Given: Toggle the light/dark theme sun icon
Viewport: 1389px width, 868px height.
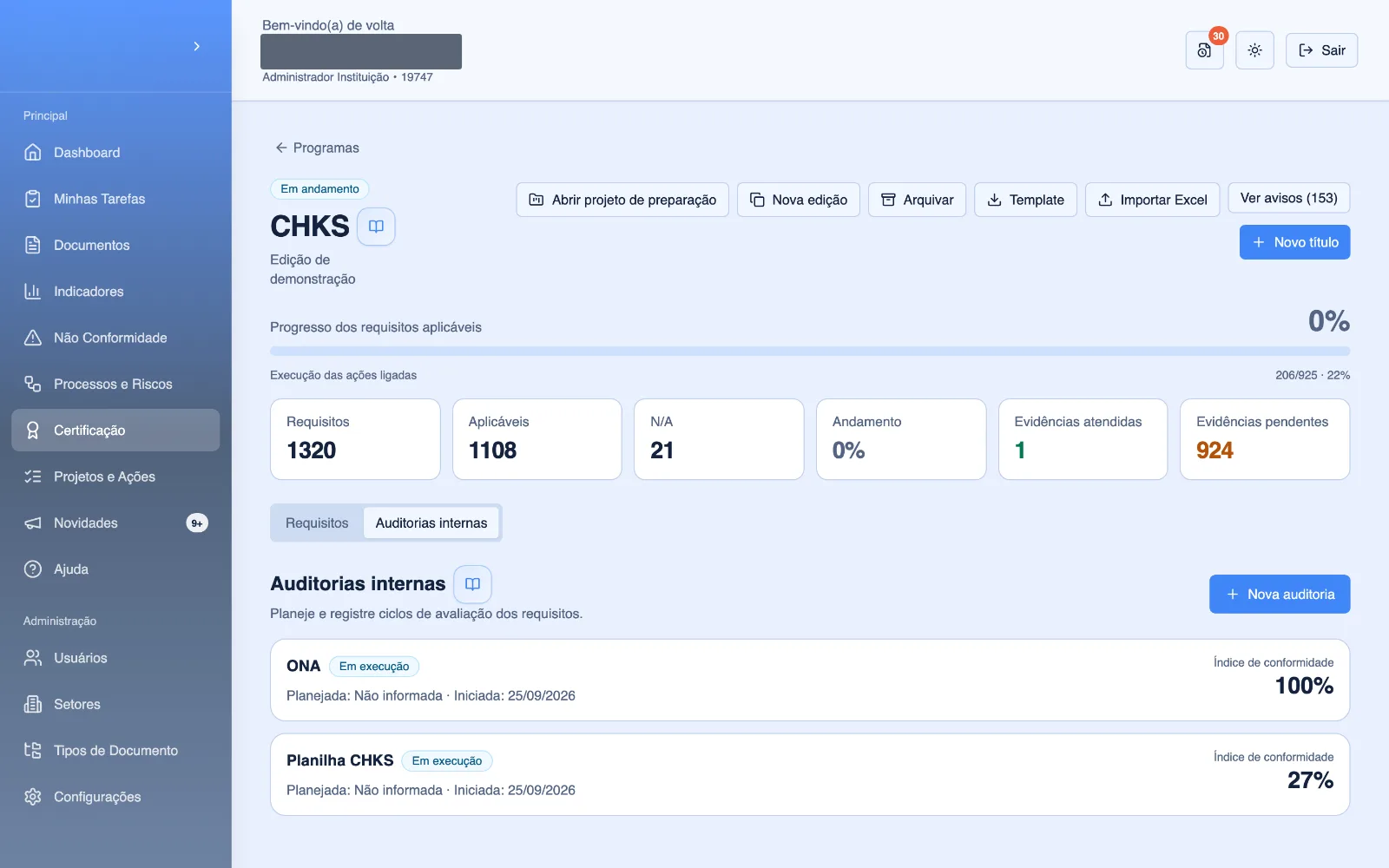Looking at the screenshot, I should pos(1254,50).
